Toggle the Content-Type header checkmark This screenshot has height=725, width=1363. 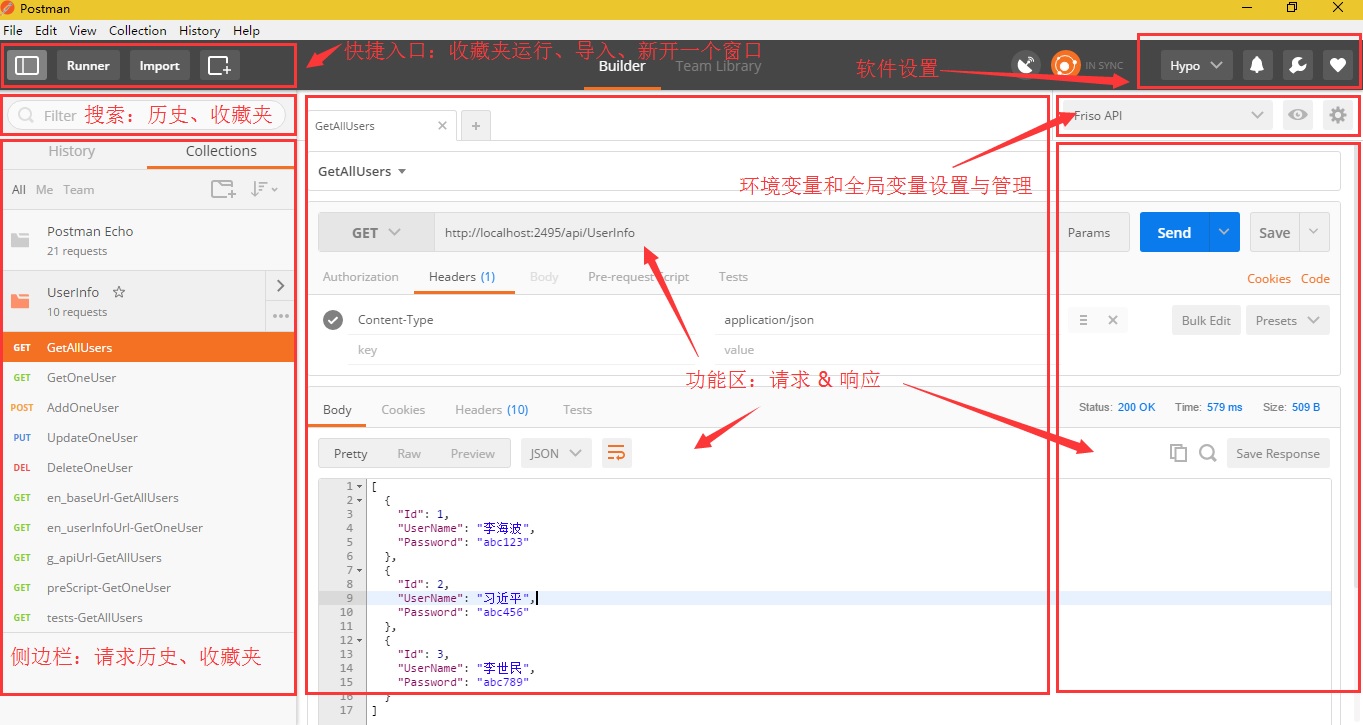point(333,320)
